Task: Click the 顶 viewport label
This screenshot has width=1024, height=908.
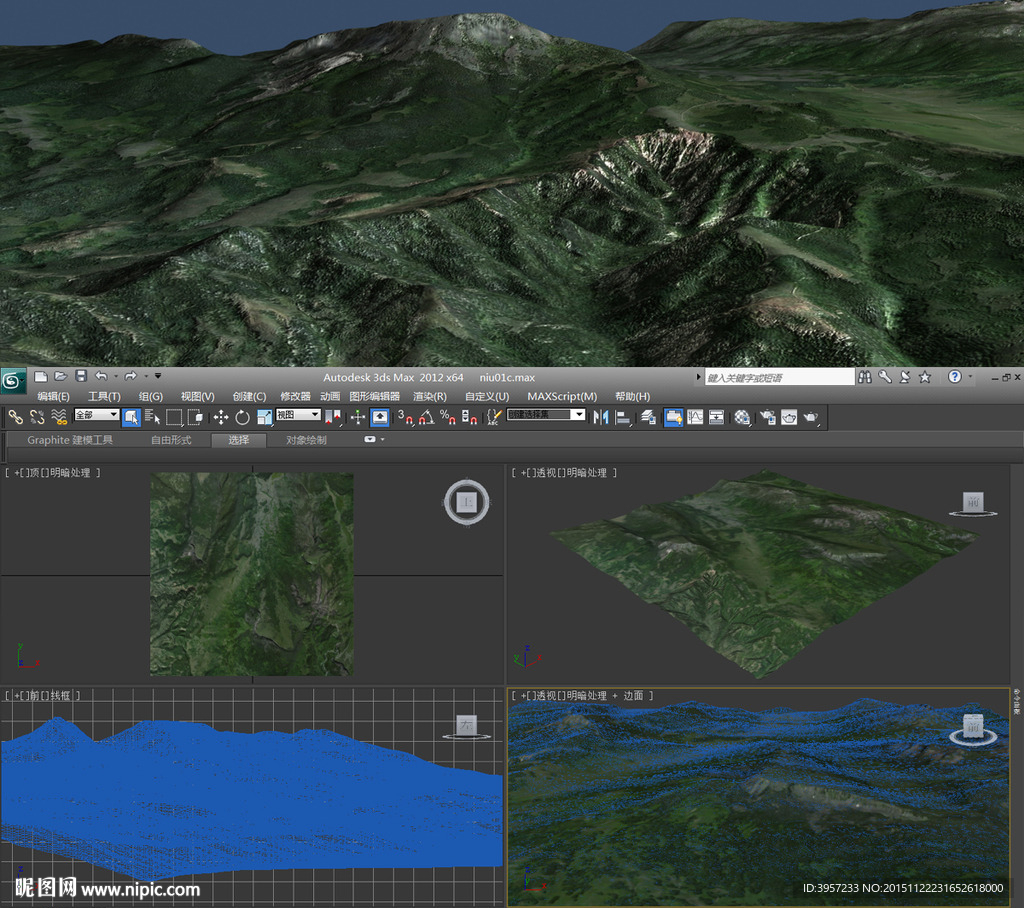Action: 35,473
